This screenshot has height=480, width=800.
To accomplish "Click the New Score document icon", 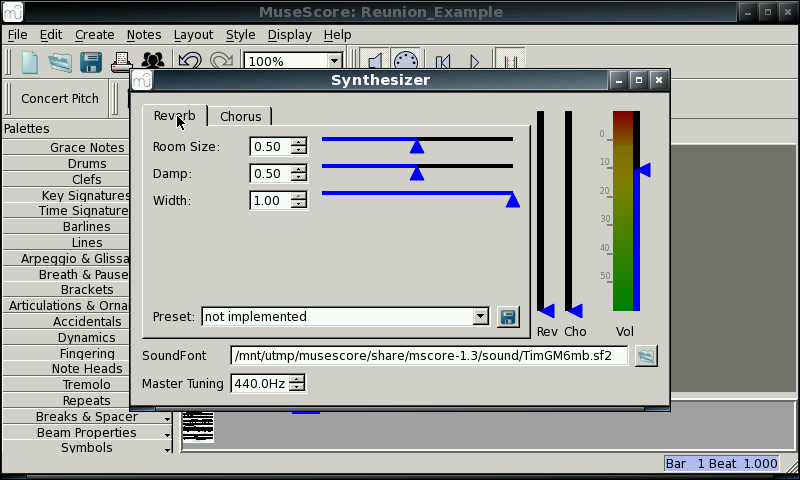I will tap(30, 62).
